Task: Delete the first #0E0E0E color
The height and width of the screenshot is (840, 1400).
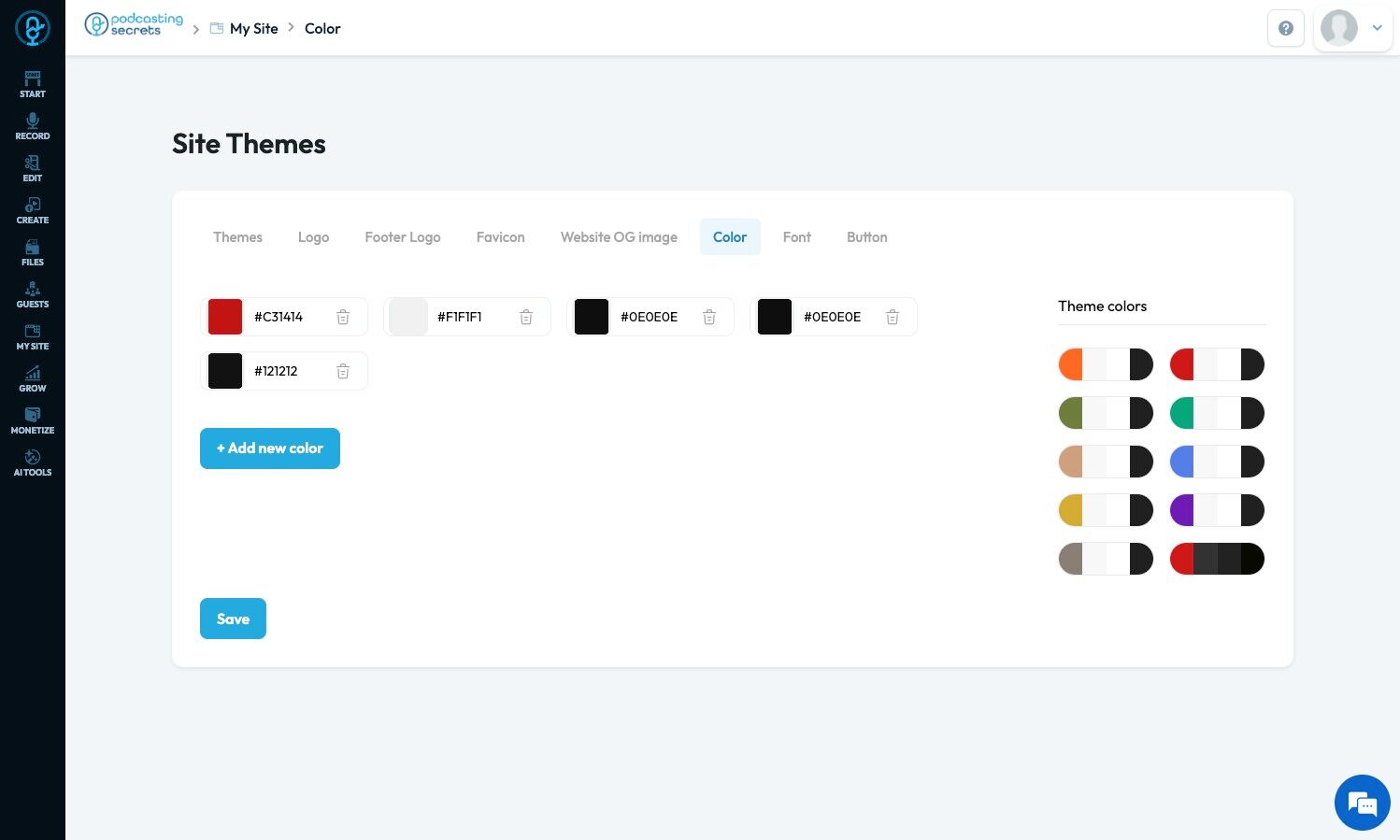Action: [709, 317]
